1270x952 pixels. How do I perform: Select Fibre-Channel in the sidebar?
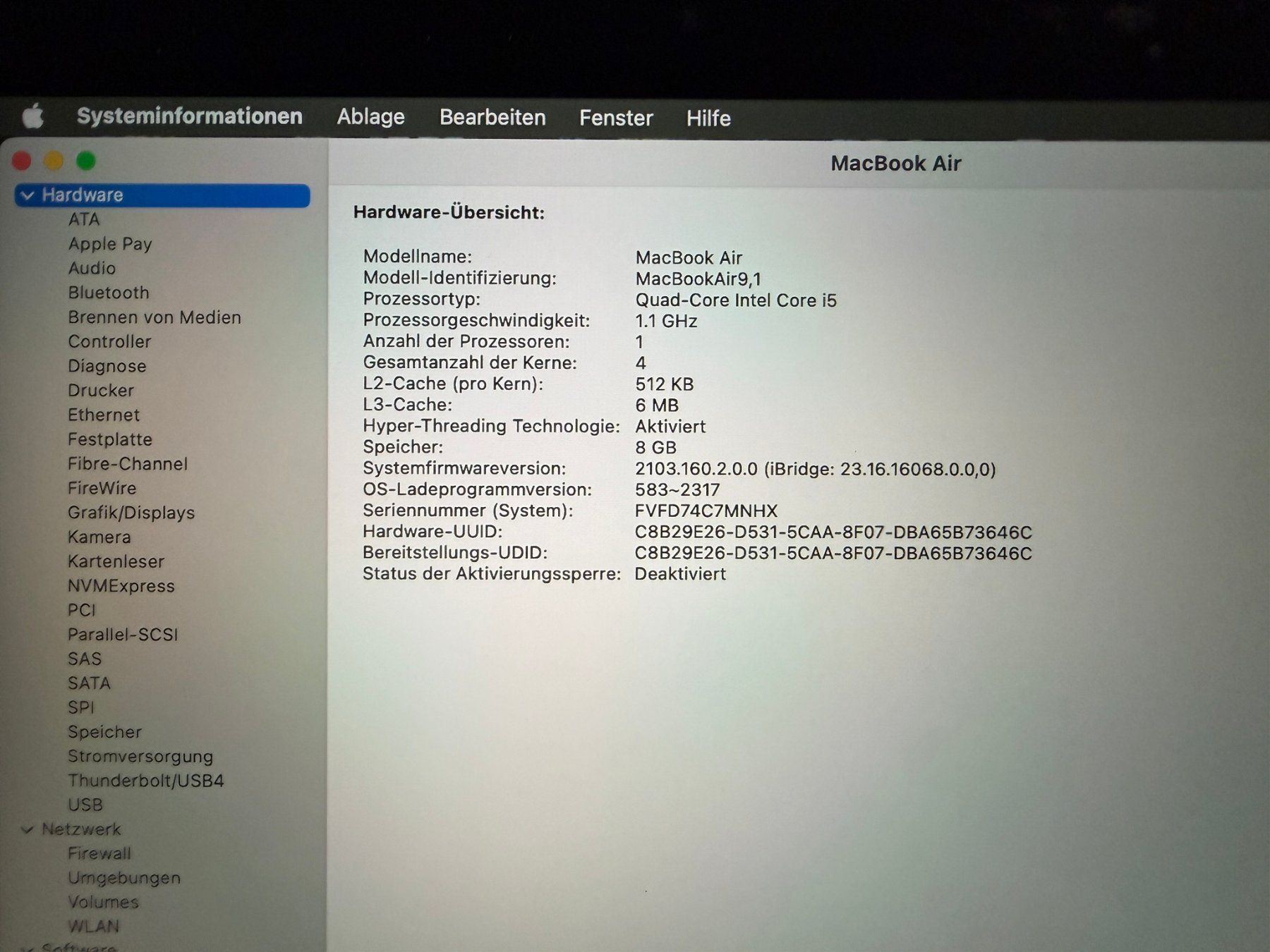click(128, 463)
